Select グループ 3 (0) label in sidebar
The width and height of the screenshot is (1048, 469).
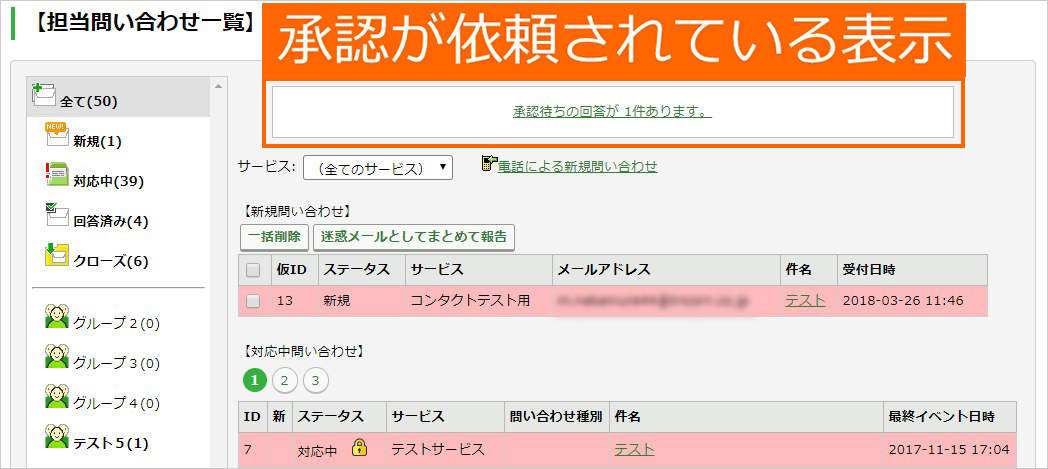[116, 364]
